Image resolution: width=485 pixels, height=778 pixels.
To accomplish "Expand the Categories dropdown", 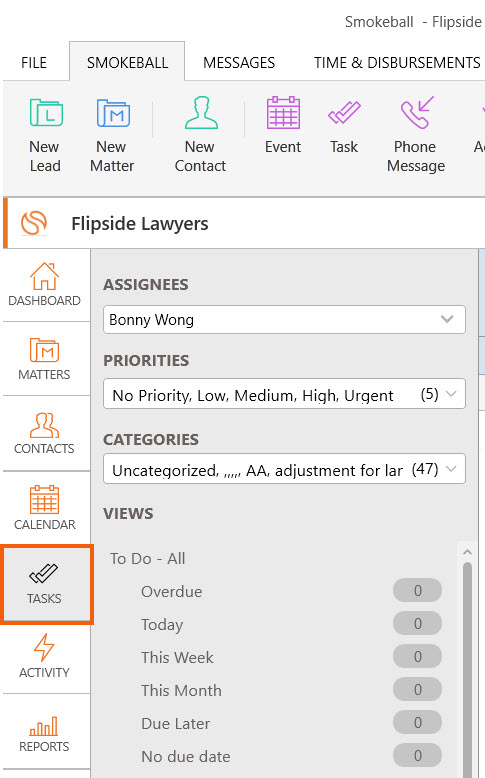I will (284, 469).
